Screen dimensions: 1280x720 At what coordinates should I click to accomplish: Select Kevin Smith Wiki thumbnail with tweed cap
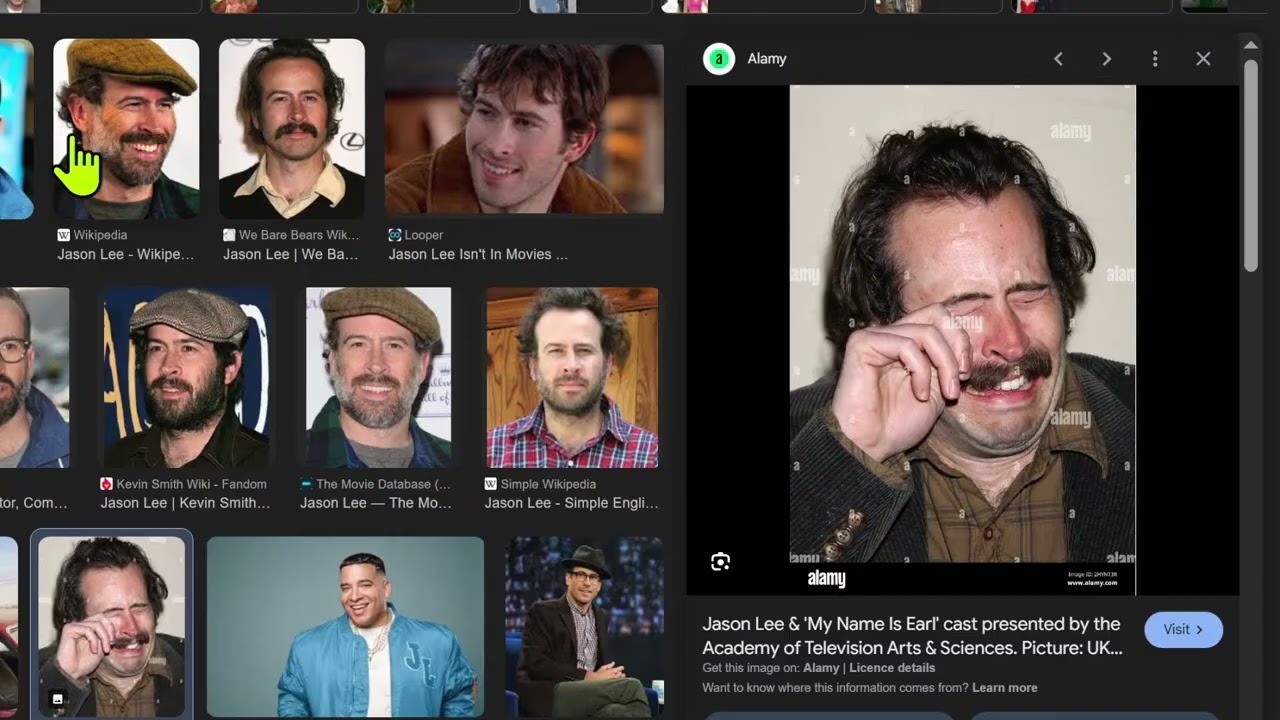point(186,378)
